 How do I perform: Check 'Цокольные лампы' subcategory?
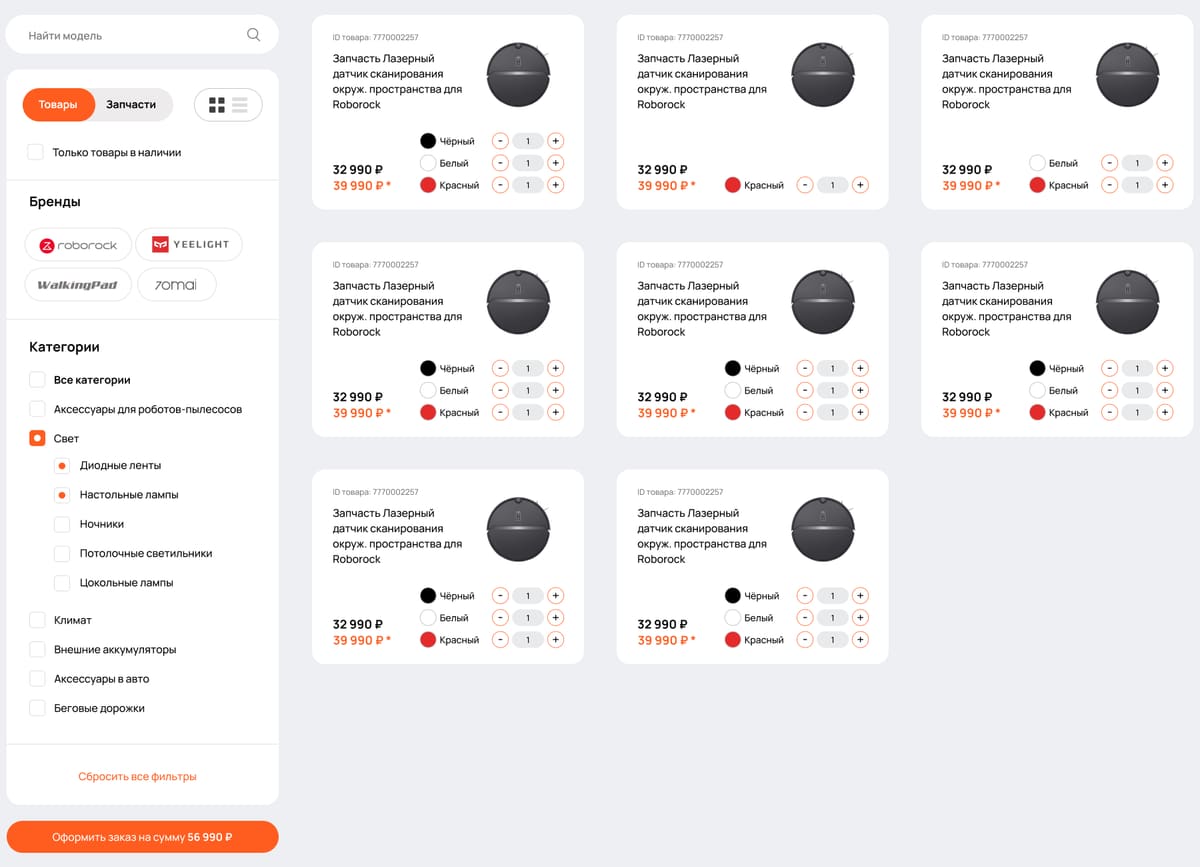(62, 582)
